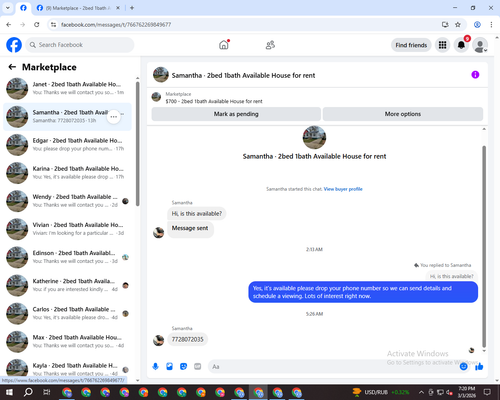Click the Mark as pending button

tap(236, 114)
